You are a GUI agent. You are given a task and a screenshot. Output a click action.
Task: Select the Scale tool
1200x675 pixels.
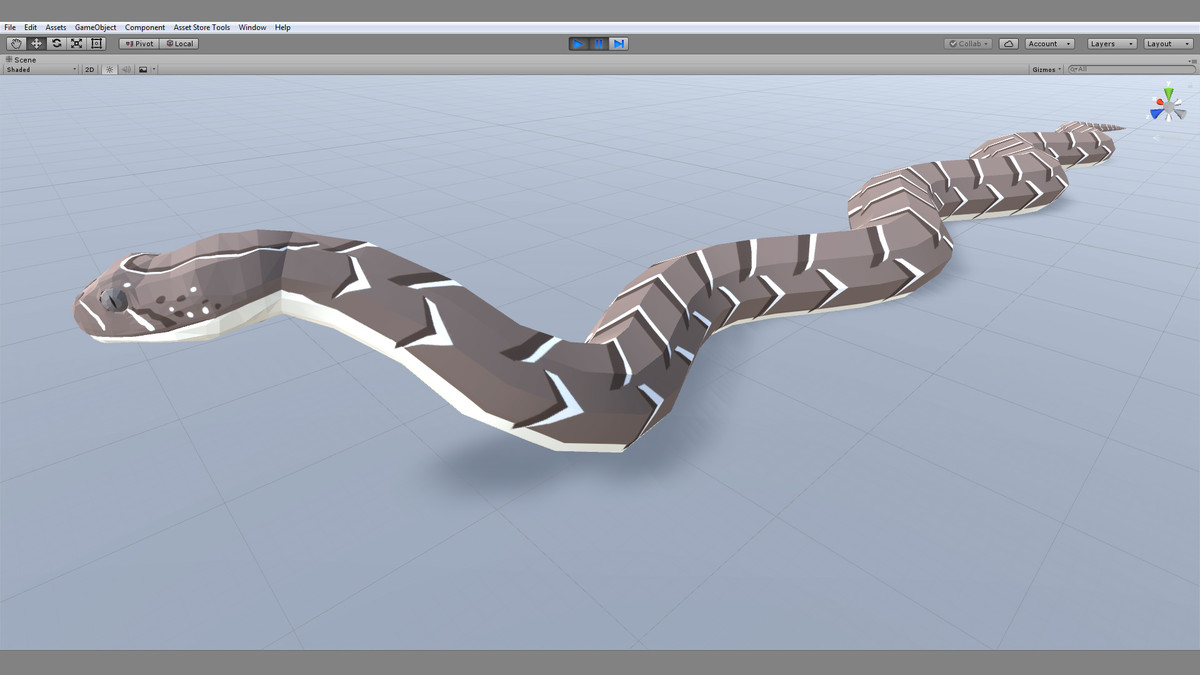tap(76, 43)
